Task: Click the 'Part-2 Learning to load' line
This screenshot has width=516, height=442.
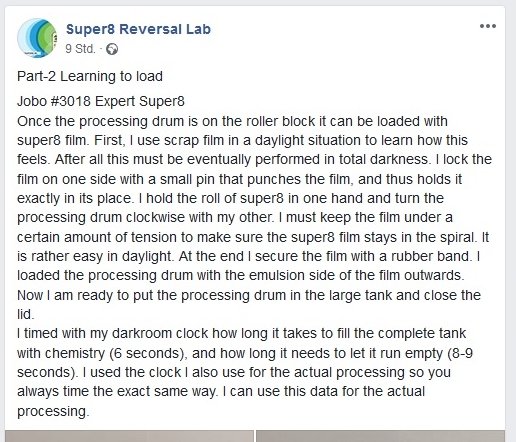Action: [90, 76]
